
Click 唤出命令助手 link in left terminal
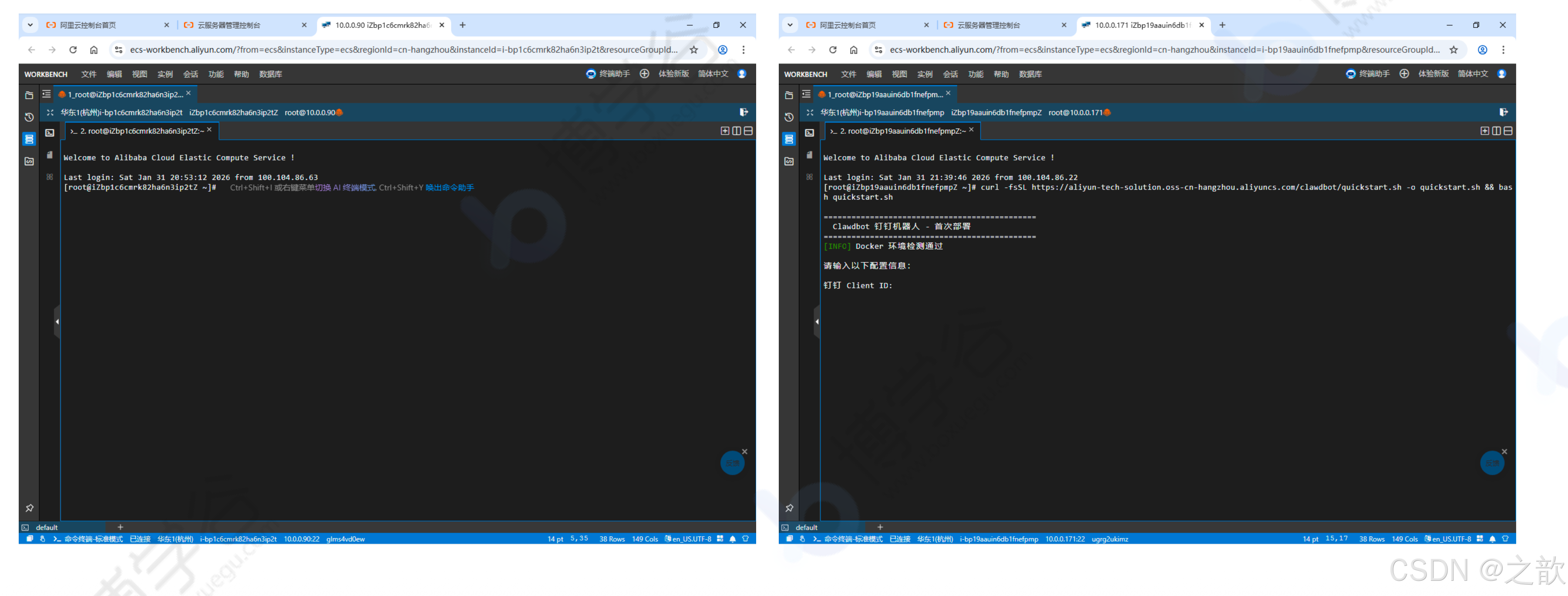[x=449, y=188]
